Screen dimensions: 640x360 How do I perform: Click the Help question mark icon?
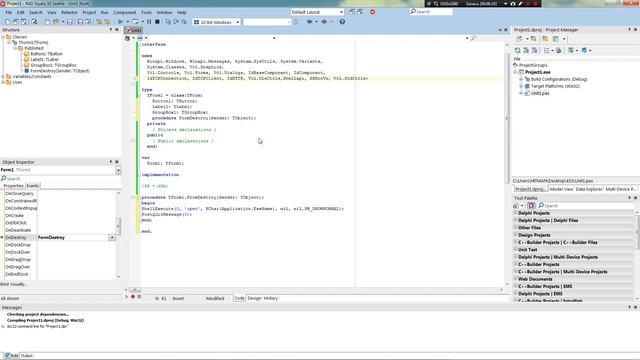342,22
